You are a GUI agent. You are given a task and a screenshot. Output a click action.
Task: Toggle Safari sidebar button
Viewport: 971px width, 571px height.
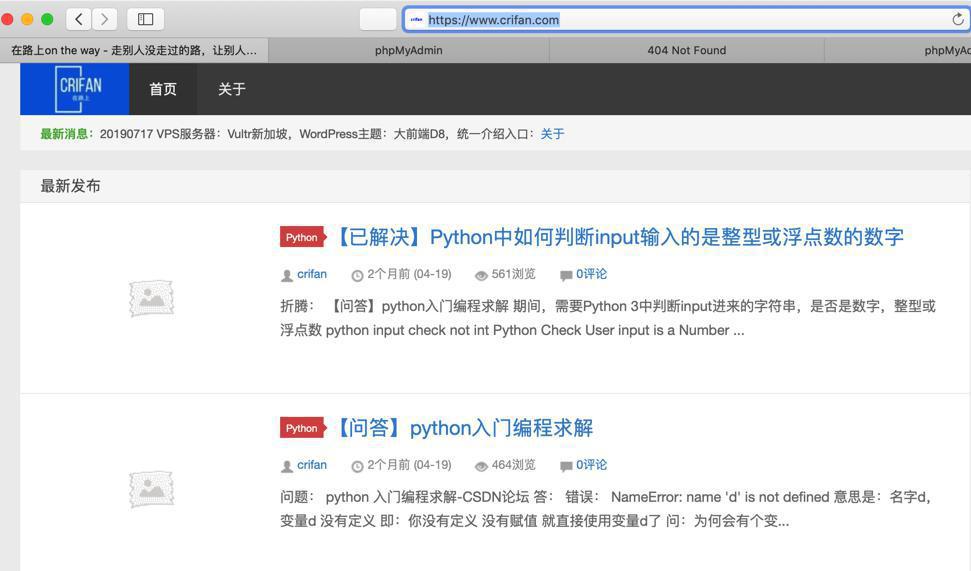146,19
